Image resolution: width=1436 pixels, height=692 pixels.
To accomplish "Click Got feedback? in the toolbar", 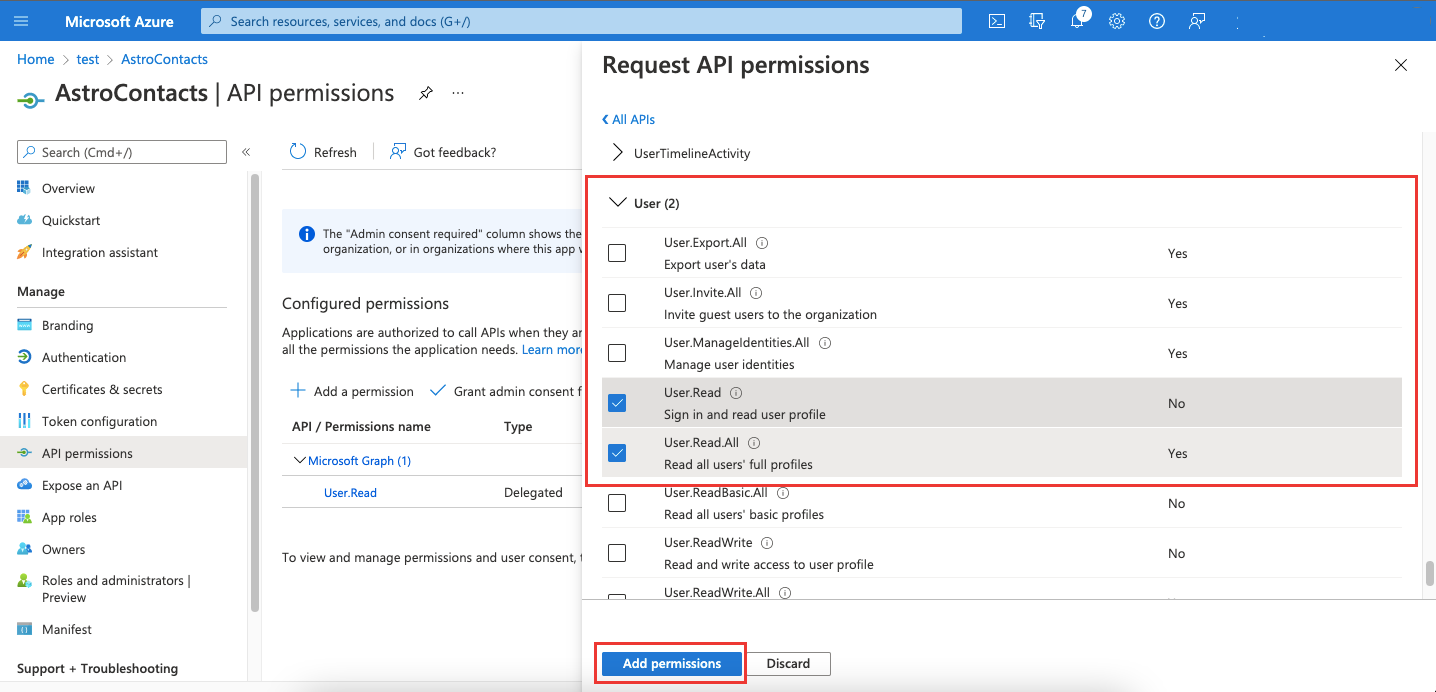I will (x=443, y=152).
